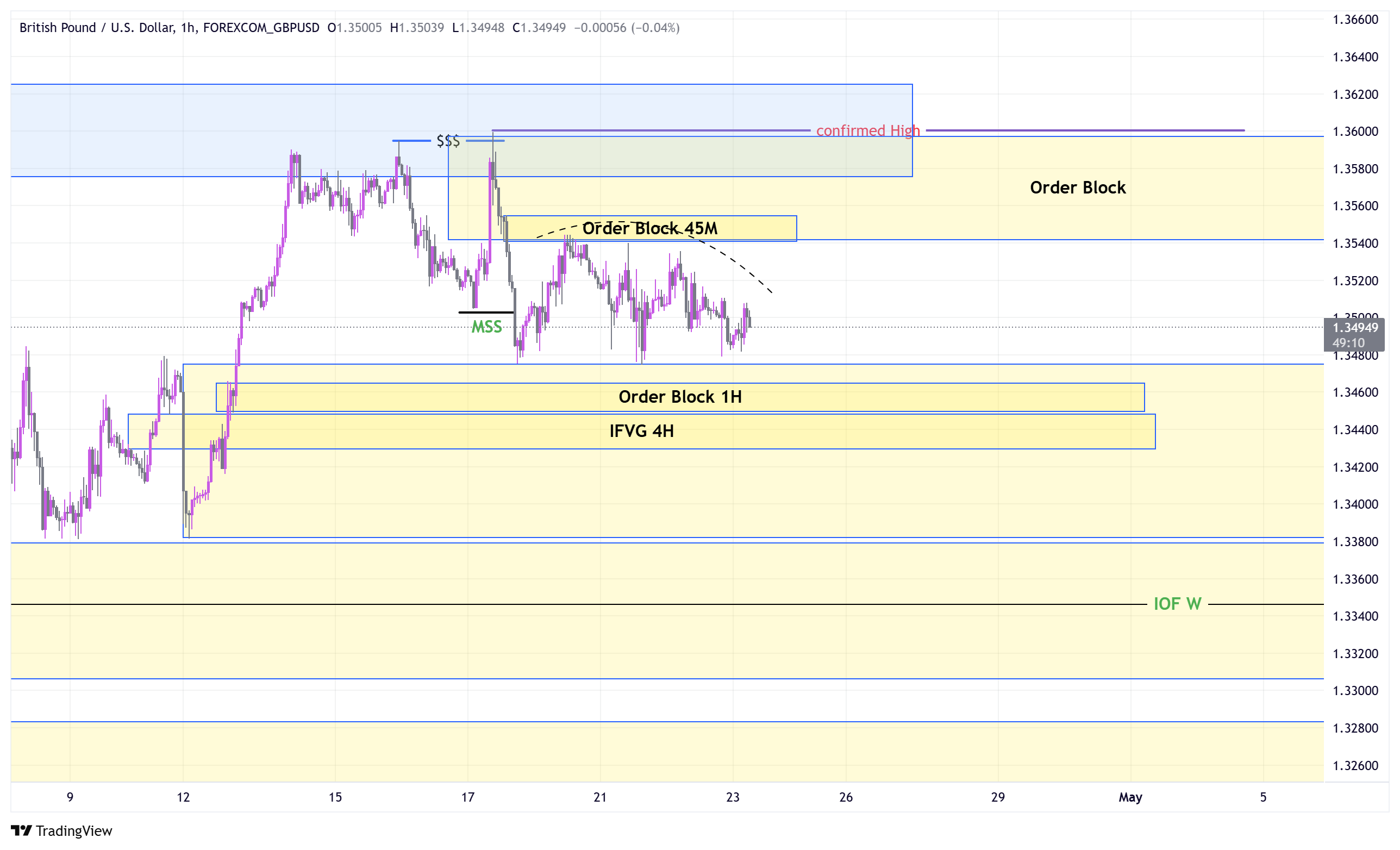Click the 1.32600 price axis label
This screenshot has height=850, width=1400.
(x=1355, y=765)
